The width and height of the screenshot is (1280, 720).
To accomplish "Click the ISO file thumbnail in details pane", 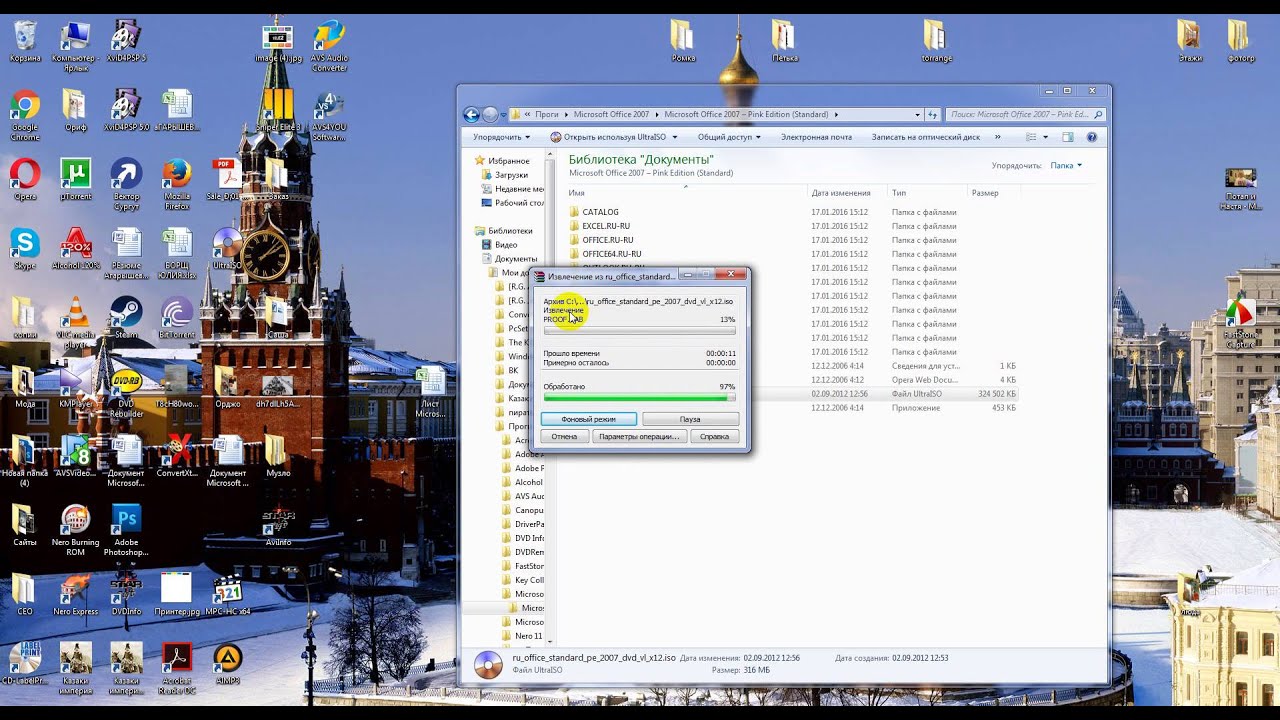I will pyautogui.click(x=488, y=665).
